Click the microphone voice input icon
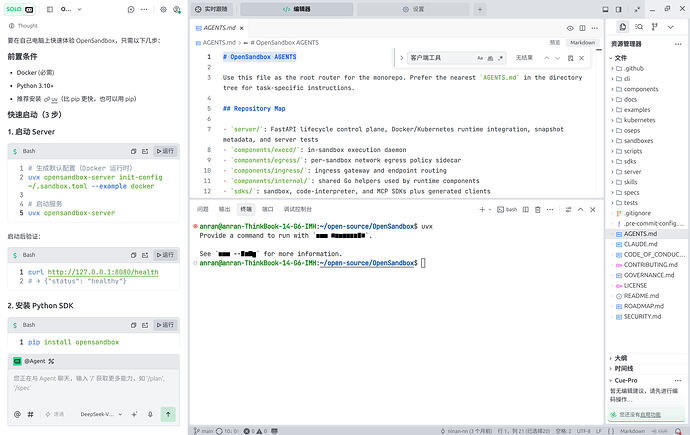The height and width of the screenshot is (435, 690). [150, 414]
